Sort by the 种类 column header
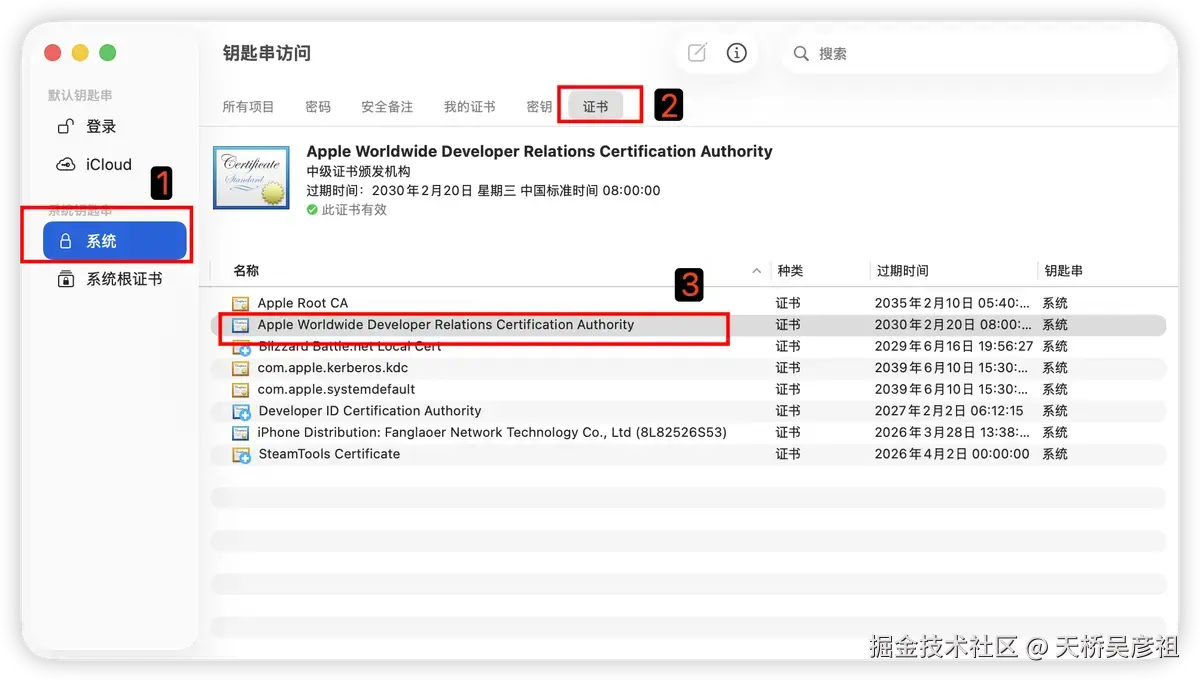Image resolution: width=1200 pixels, height=681 pixels. (790, 271)
